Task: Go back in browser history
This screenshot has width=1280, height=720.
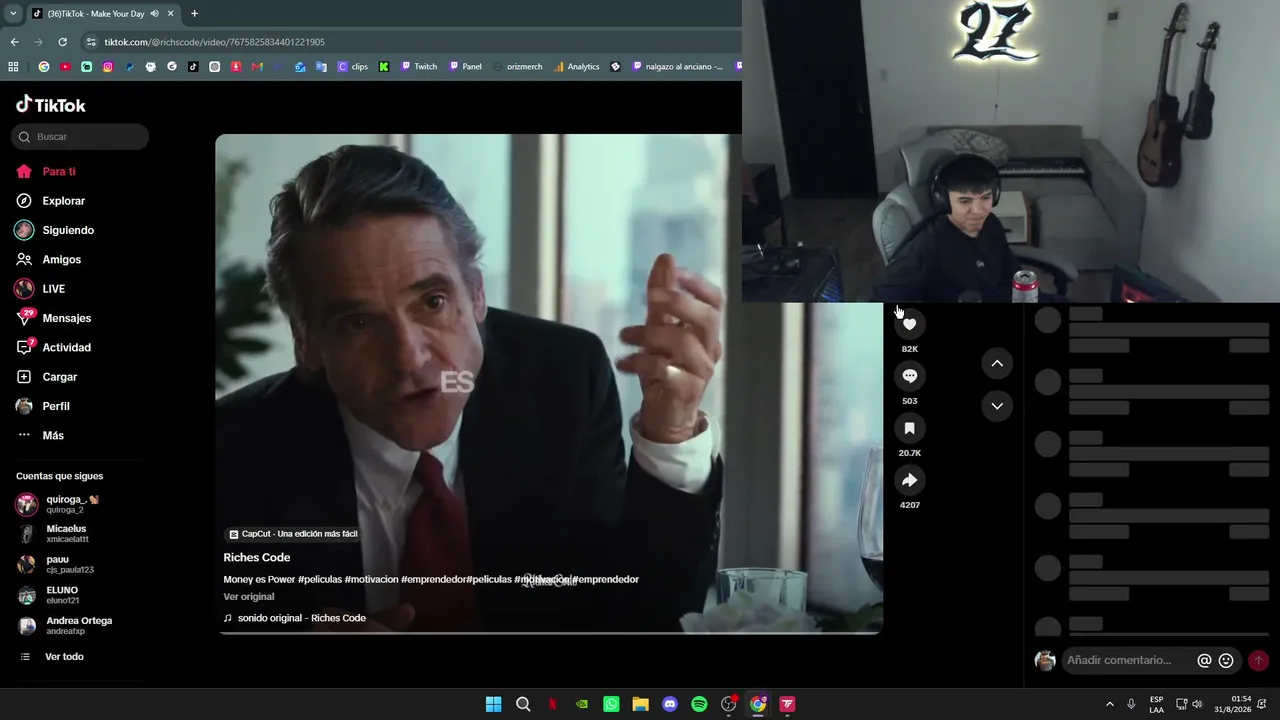Action: tap(14, 42)
